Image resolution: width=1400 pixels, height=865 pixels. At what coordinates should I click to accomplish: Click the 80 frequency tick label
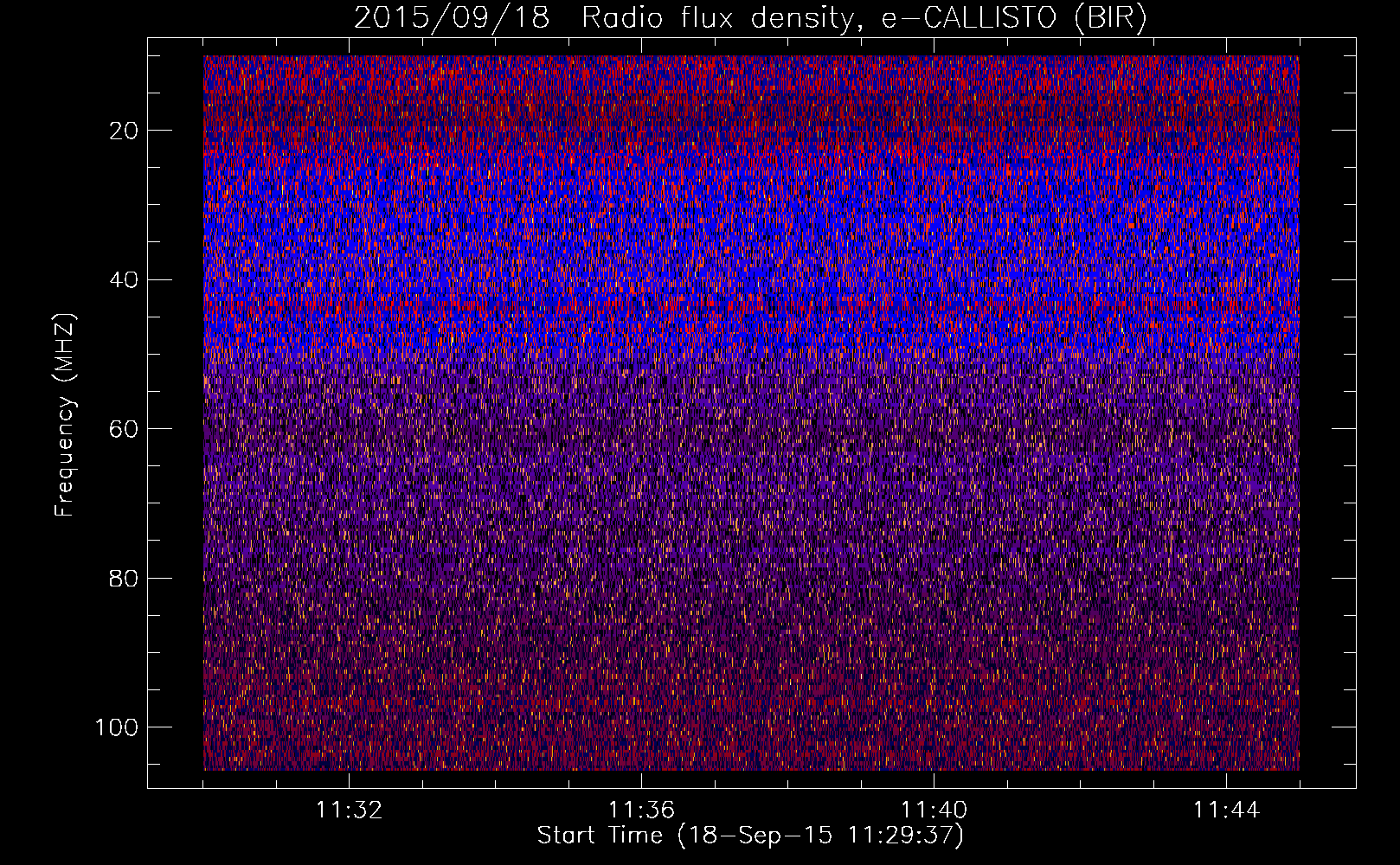(125, 578)
